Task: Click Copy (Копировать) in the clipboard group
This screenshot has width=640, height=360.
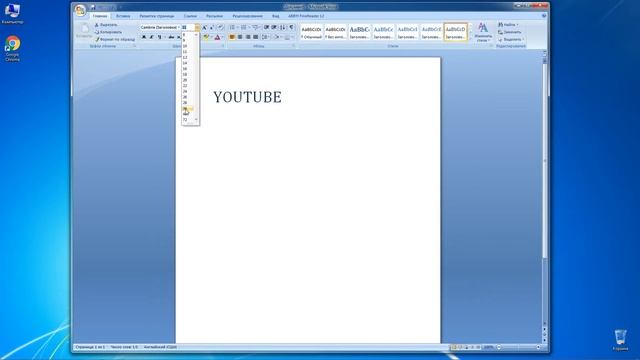Action: tap(108, 32)
